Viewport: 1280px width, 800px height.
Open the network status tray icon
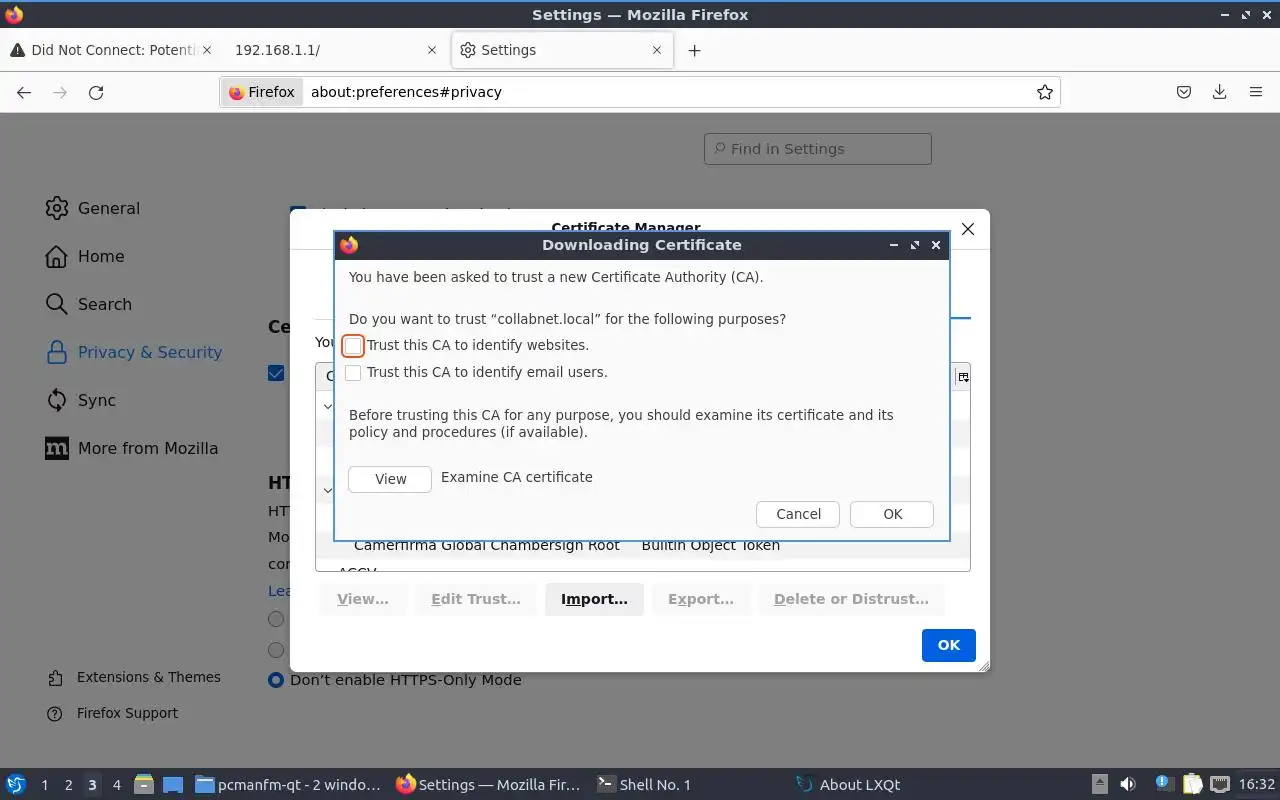tap(1220, 784)
